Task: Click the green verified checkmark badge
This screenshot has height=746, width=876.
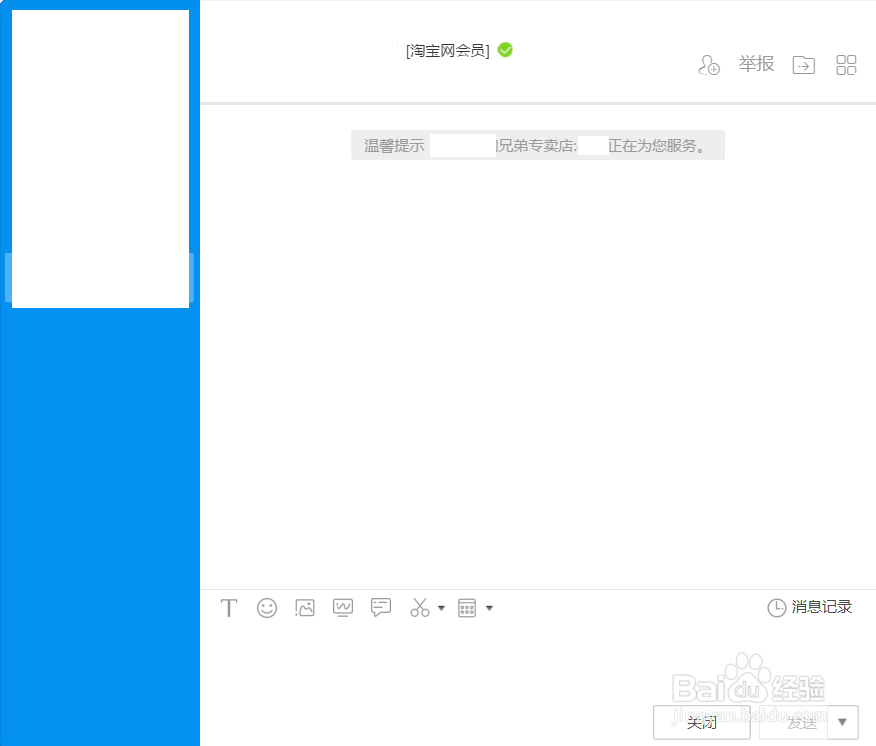Action: pos(505,50)
